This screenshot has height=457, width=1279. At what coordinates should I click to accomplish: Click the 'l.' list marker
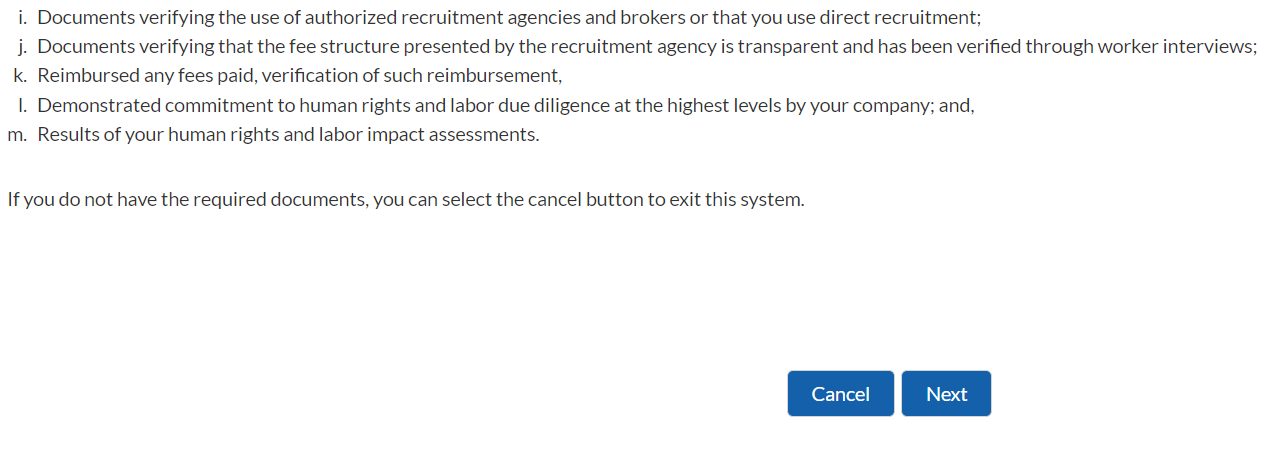[22, 105]
